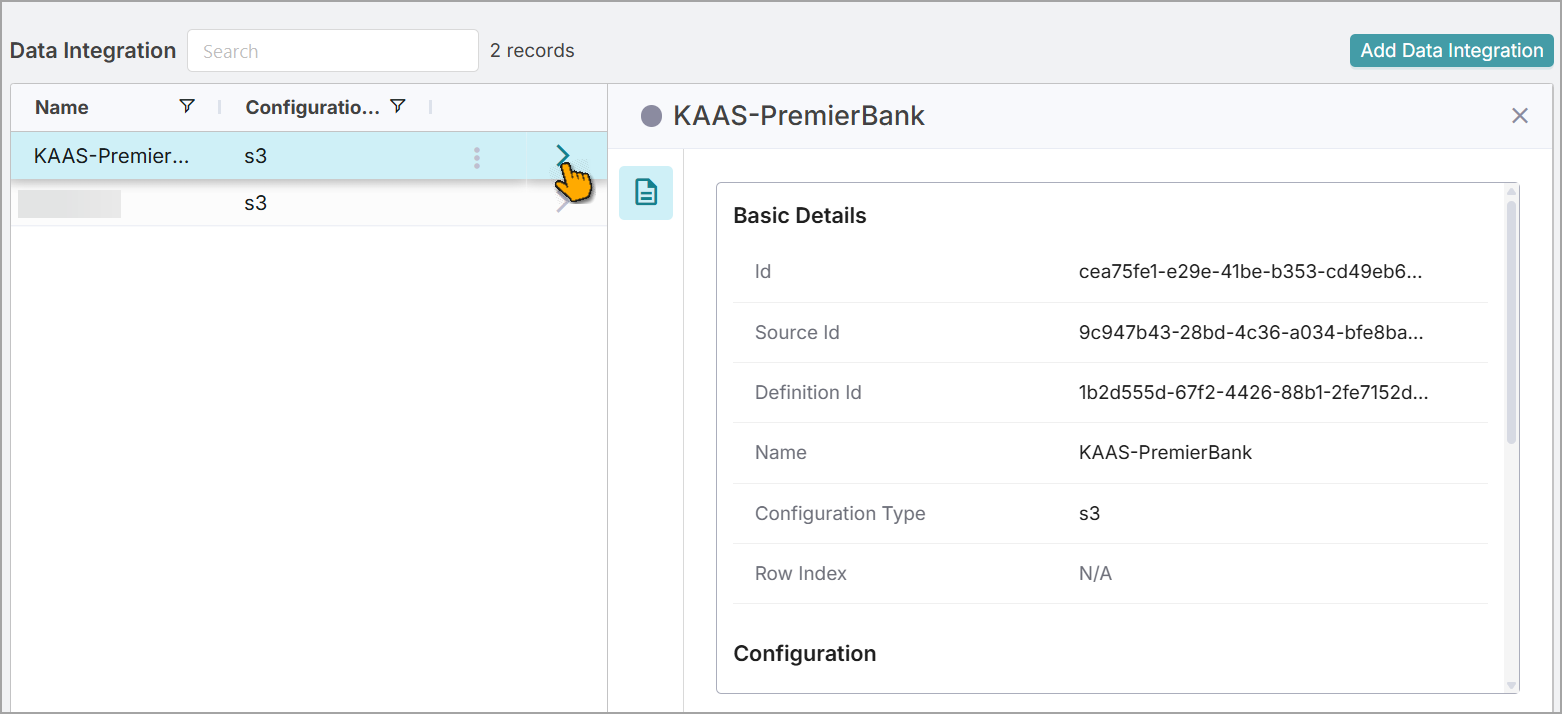This screenshot has height=714, width=1562.
Task: Select the Name value KAAS-PremierBank
Action: pos(1166,453)
